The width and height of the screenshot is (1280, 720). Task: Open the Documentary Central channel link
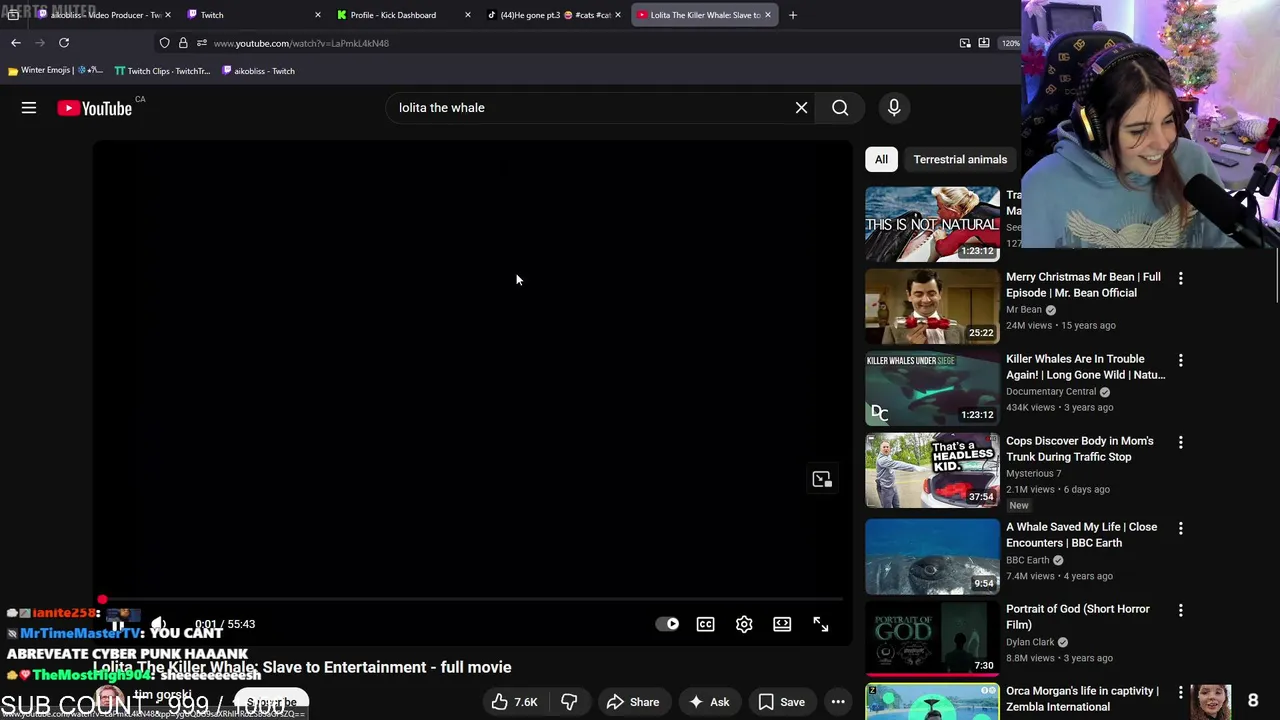pyautogui.click(x=1051, y=392)
